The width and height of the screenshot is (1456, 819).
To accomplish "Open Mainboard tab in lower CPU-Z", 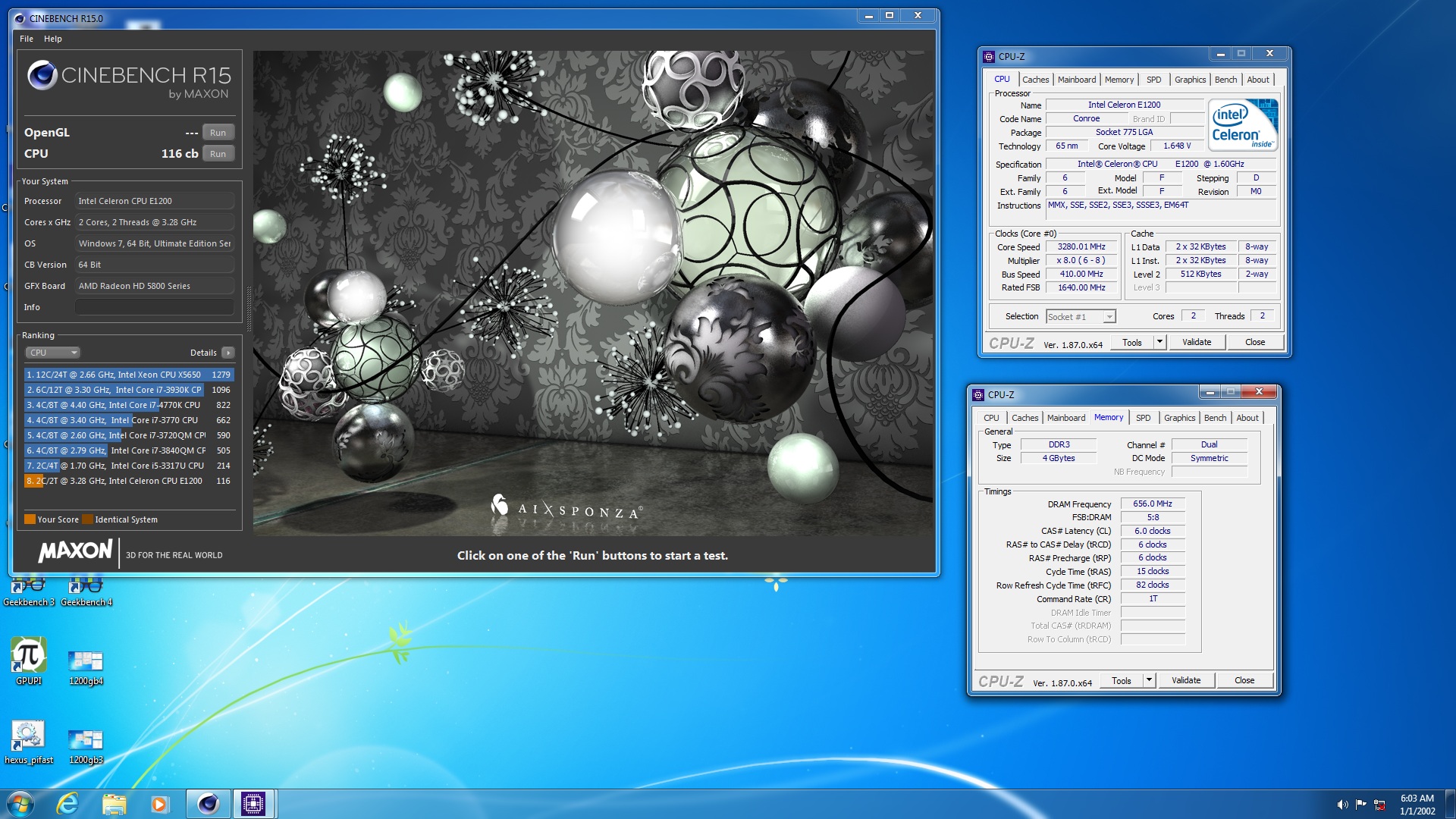I will [x=1066, y=418].
